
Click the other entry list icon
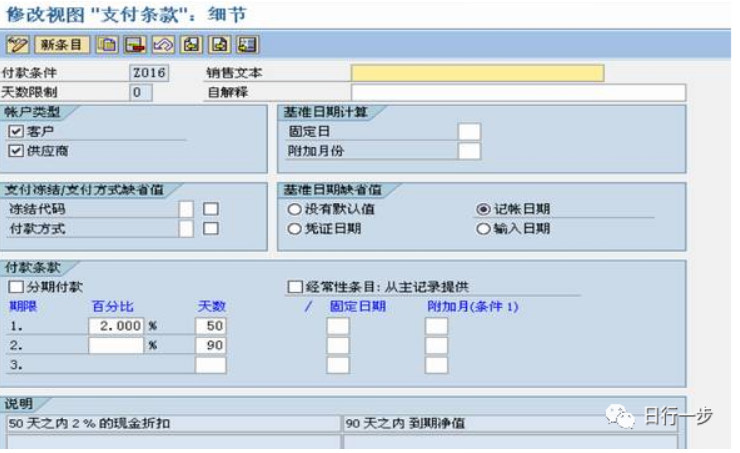(247, 45)
